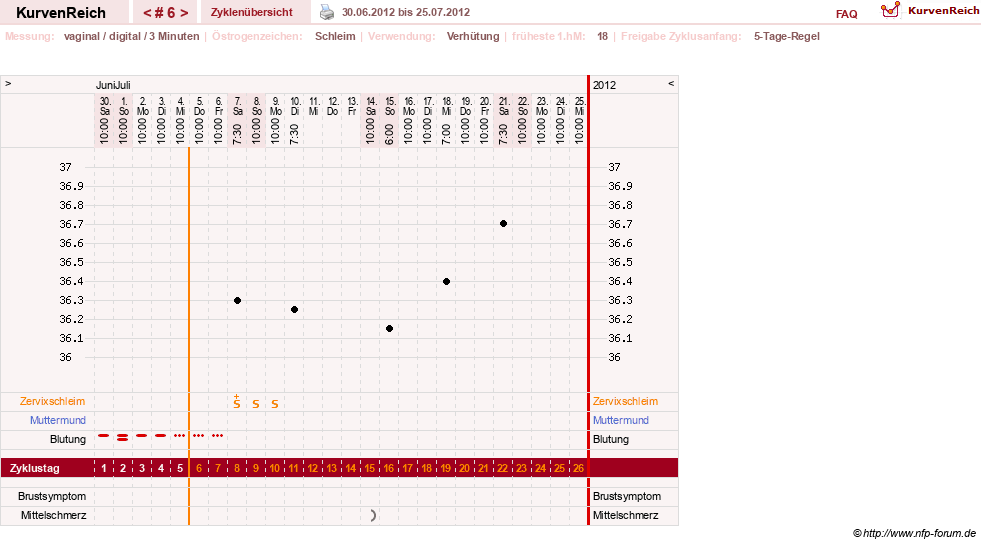Select the Mittelschmerz marker on day 15

373,516
